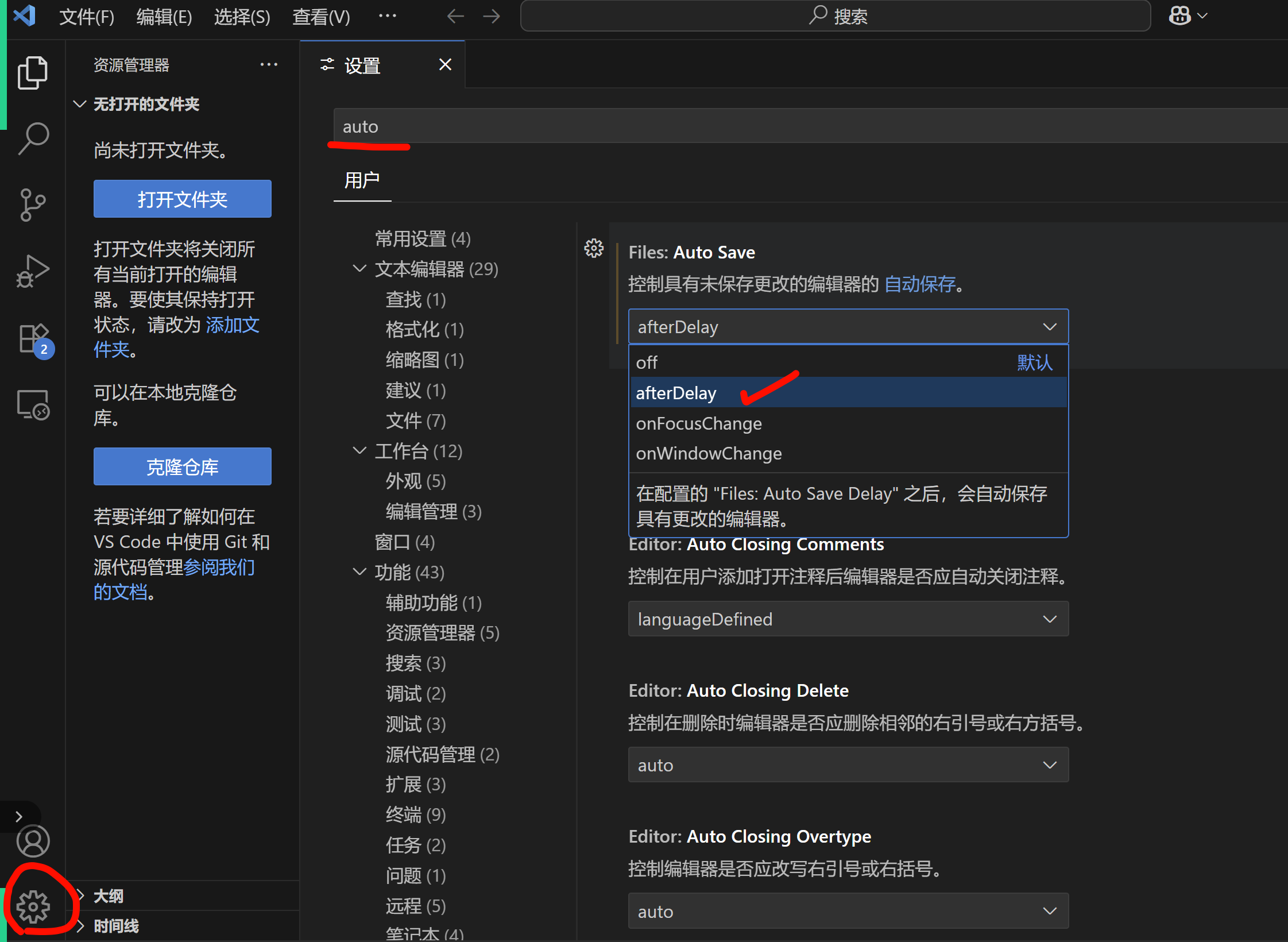This screenshot has width=1288, height=942.
Task: Open Explorer panel more actions (…)
Action: 269,65
